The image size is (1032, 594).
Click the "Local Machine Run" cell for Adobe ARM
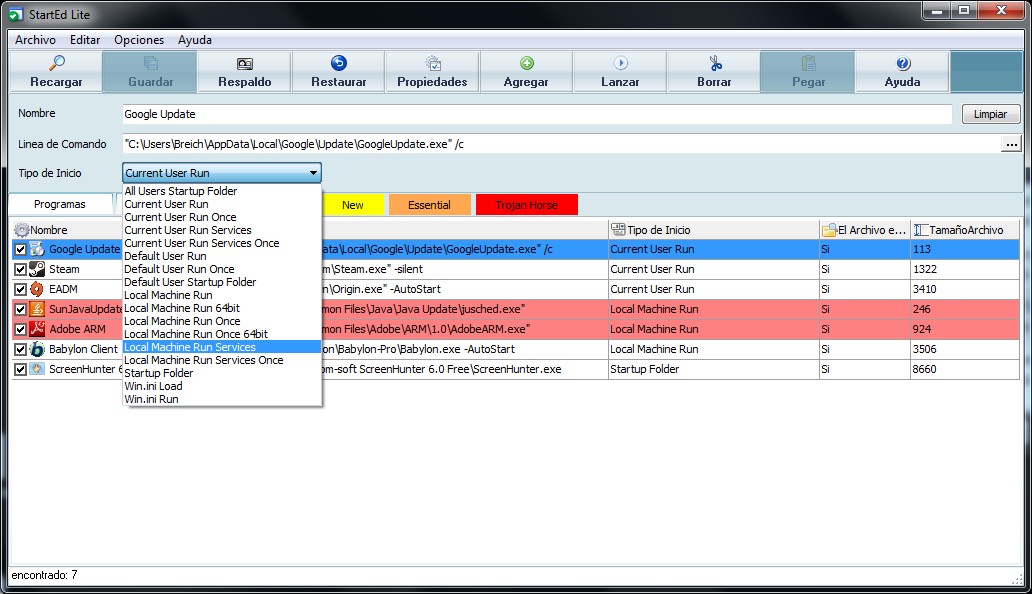point(713,329)
